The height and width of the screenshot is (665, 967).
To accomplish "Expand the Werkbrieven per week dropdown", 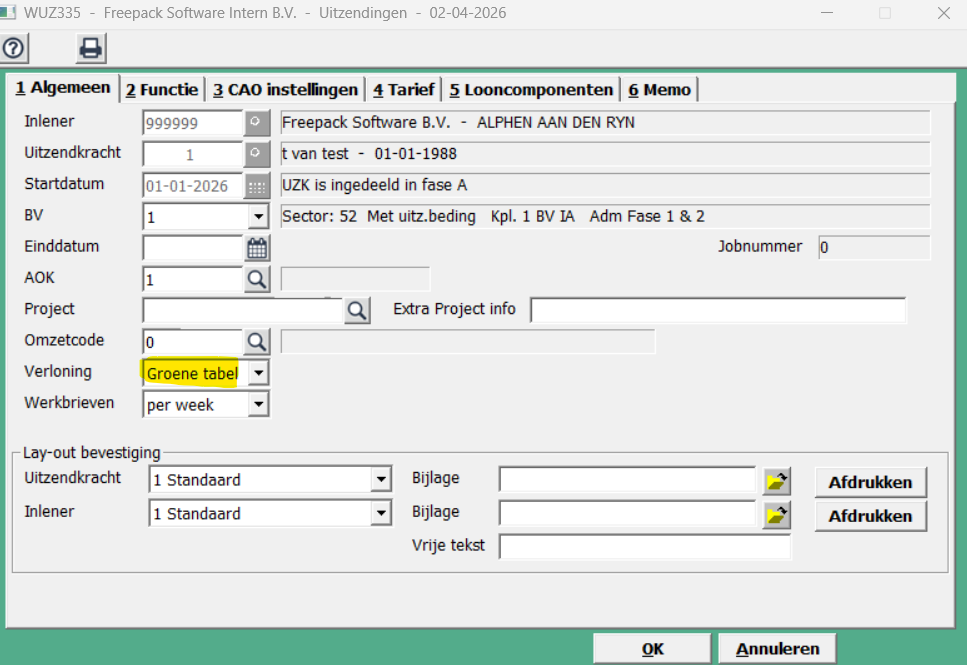I will pyautogui.click(x=258, y=404).
